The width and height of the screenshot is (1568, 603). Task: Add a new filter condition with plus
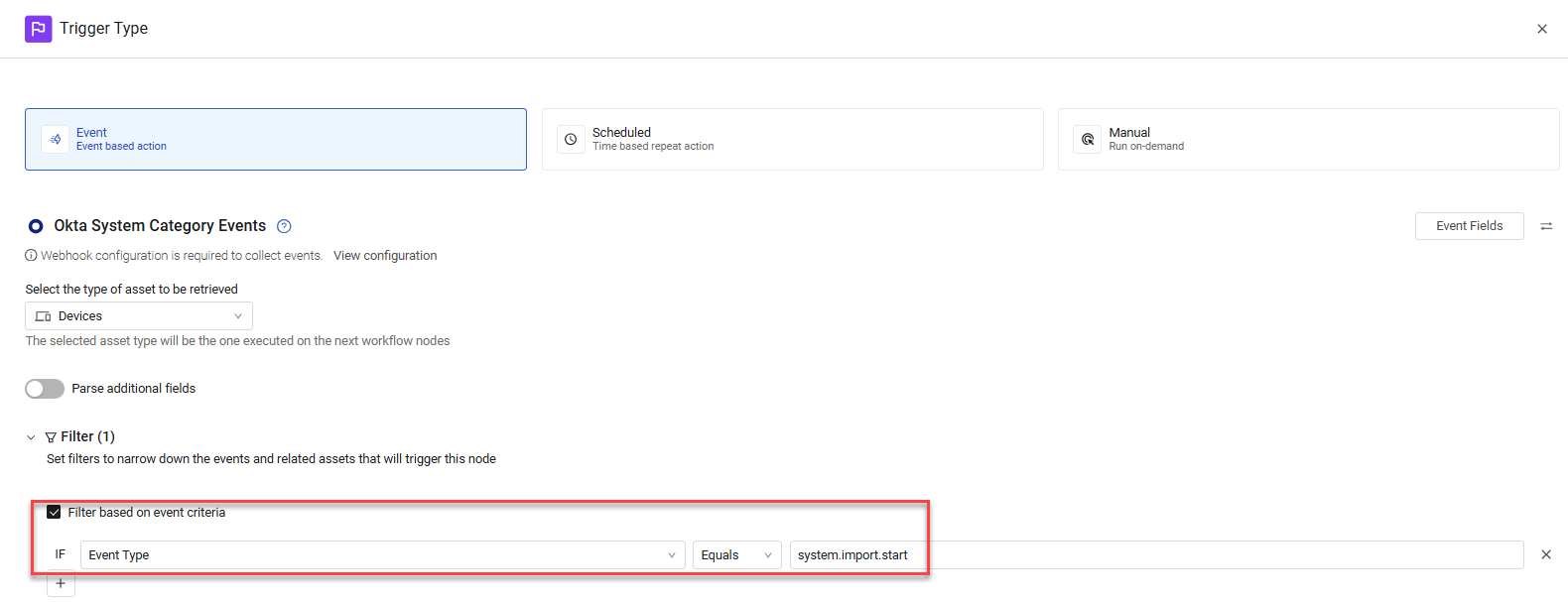pos(61,583)
